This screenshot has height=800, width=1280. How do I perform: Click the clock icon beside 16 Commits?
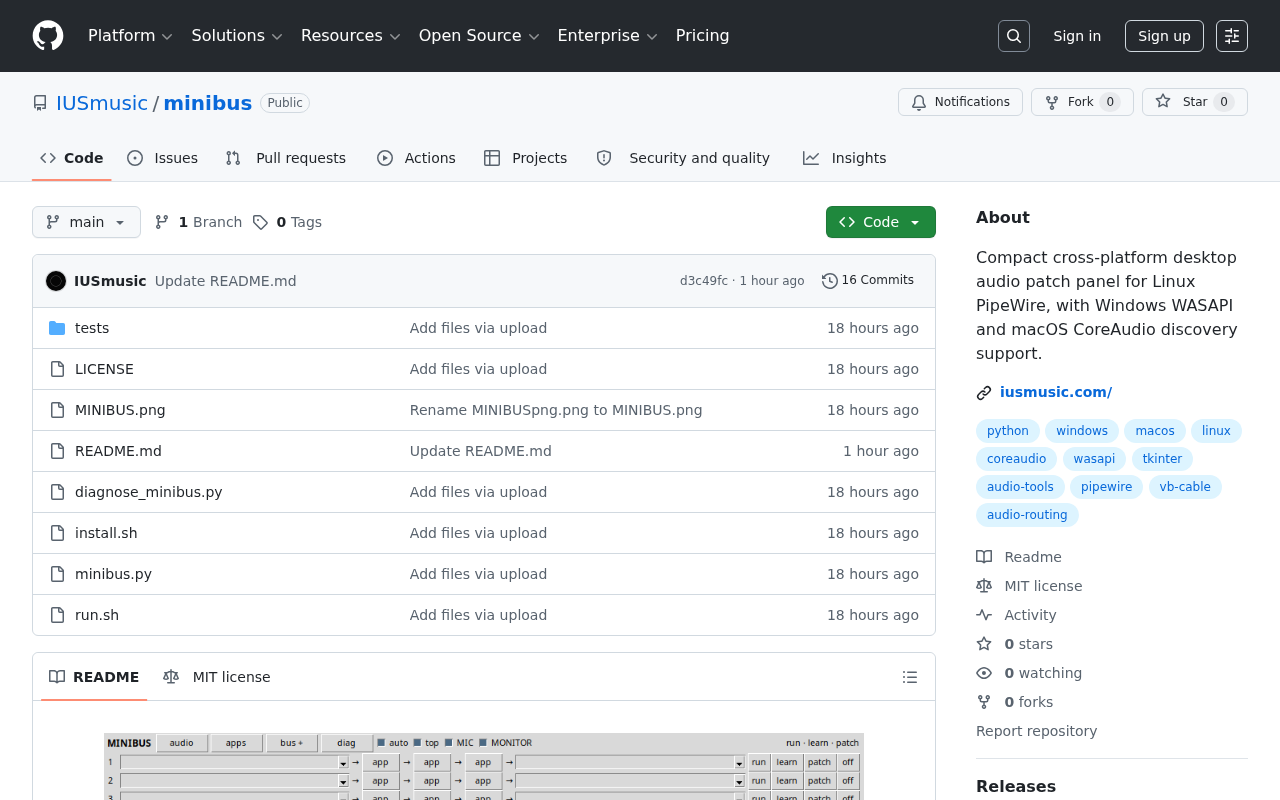pyautogui.click(x=830, y=281)
